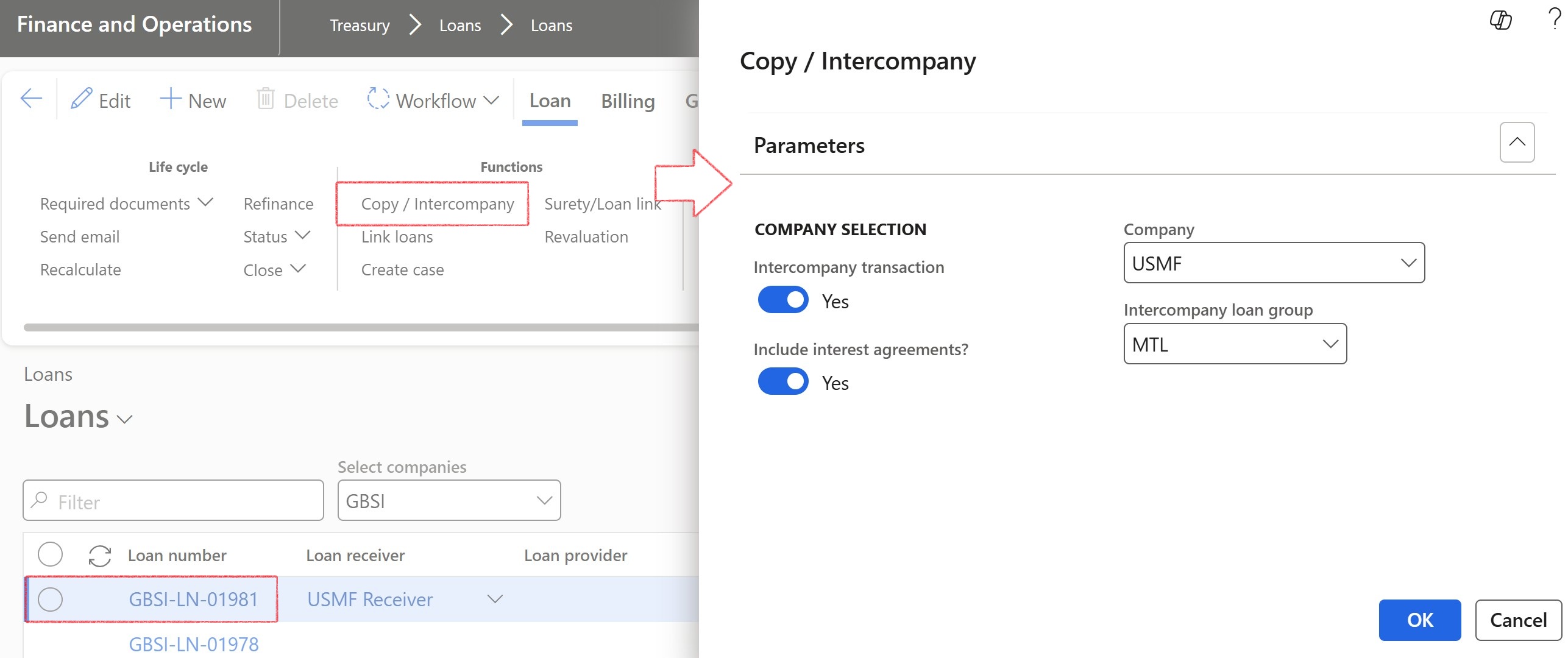Click Create case function
This screenshot has width=1568, height=658.
click(402, 269)
